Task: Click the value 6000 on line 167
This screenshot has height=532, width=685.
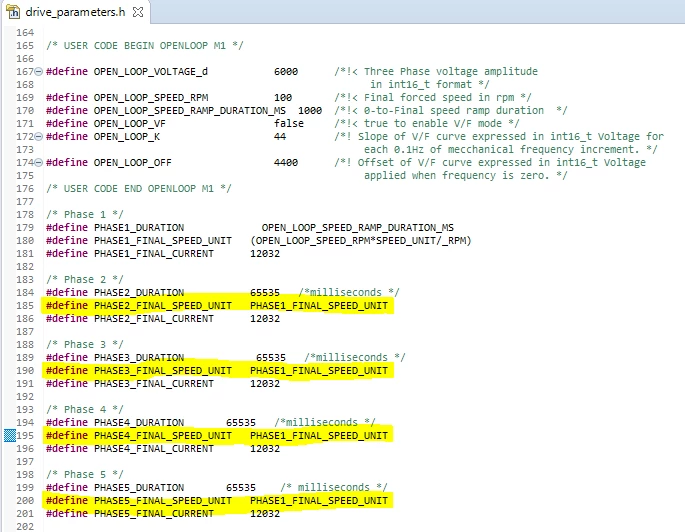Action: (286, 71)
